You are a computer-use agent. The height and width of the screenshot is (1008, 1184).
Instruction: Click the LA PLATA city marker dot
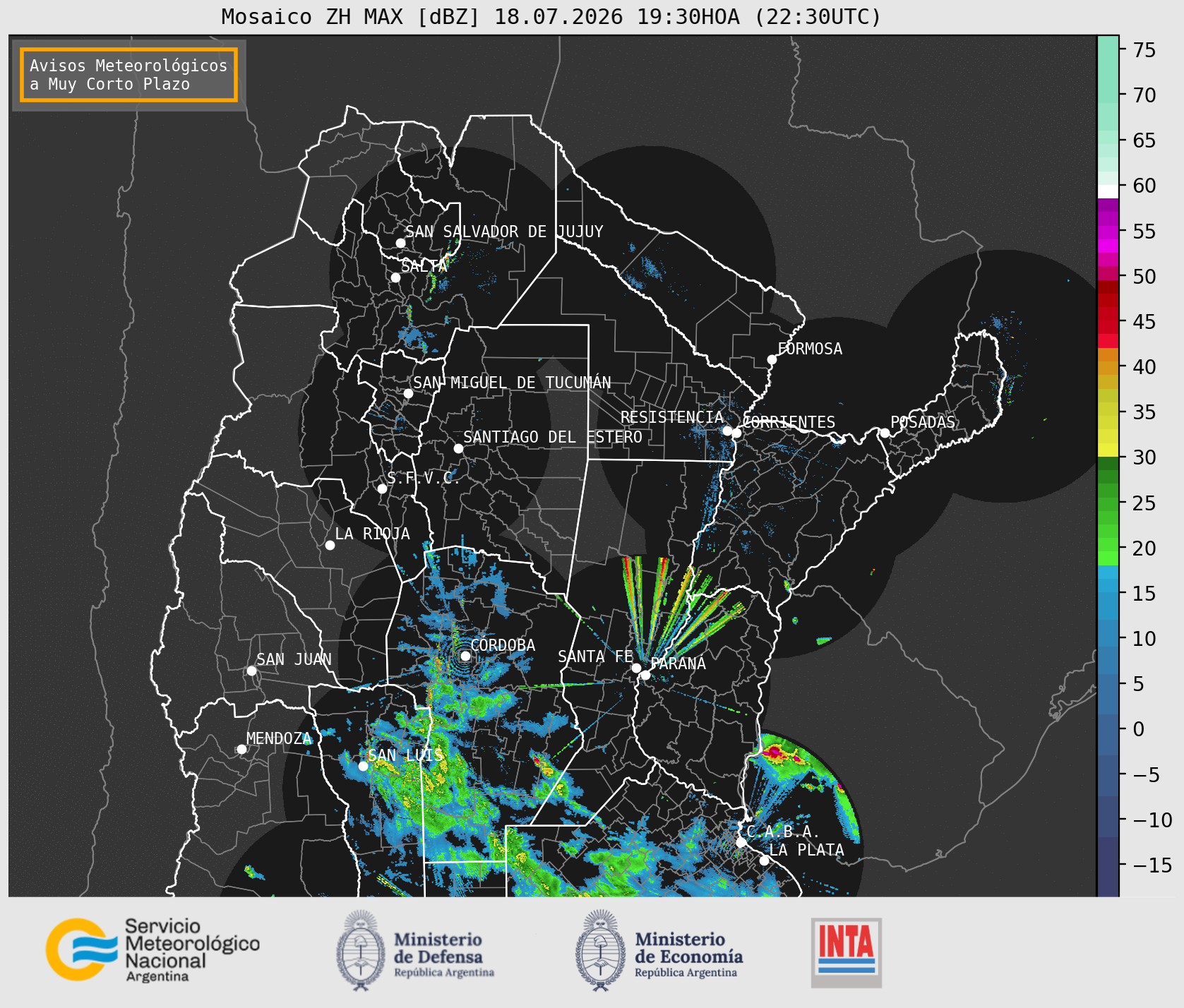(x=764, y=860)
